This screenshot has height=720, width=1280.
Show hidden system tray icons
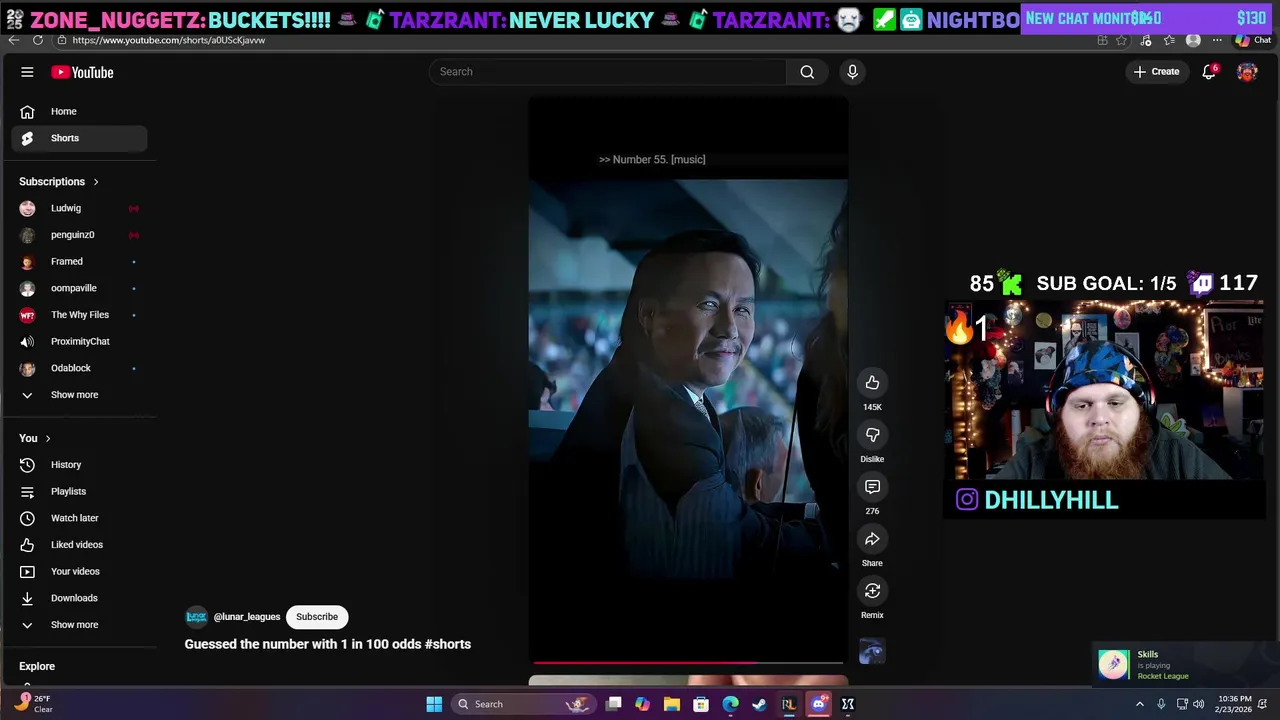click(1139, 704)
